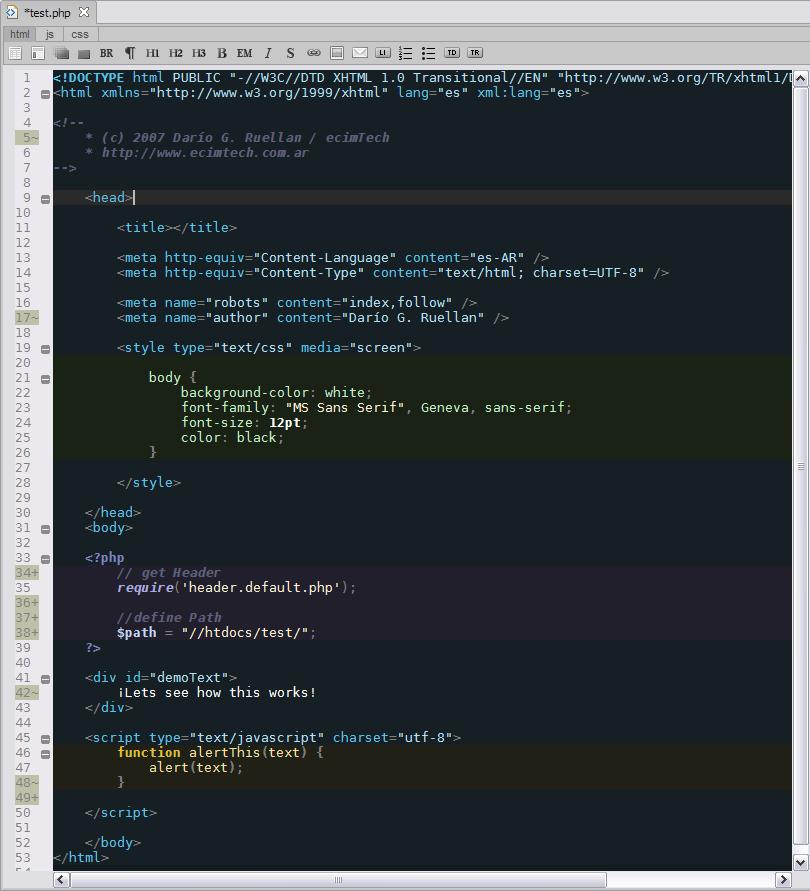
Task: Click the test.php file type icon
Action: coord(12,12)
